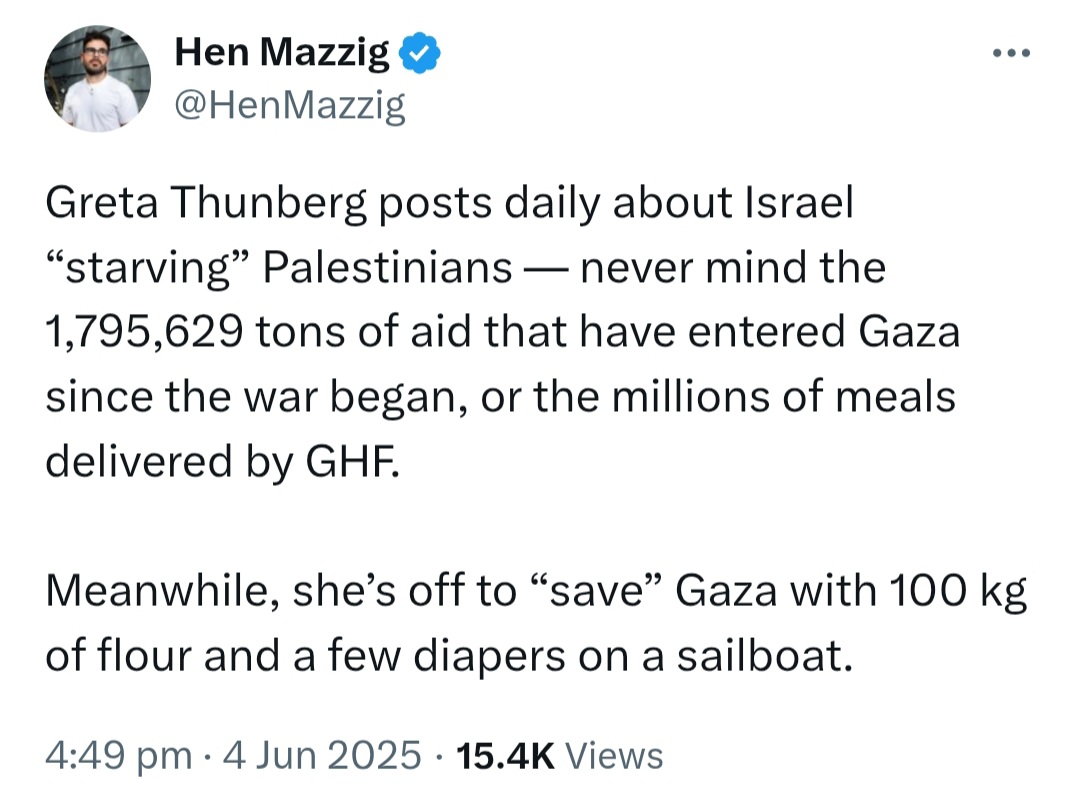The height and width of the screenshot is (795, 1080).
Task: Open the three-dot more options menu
Action: [x=1012, y=53]
